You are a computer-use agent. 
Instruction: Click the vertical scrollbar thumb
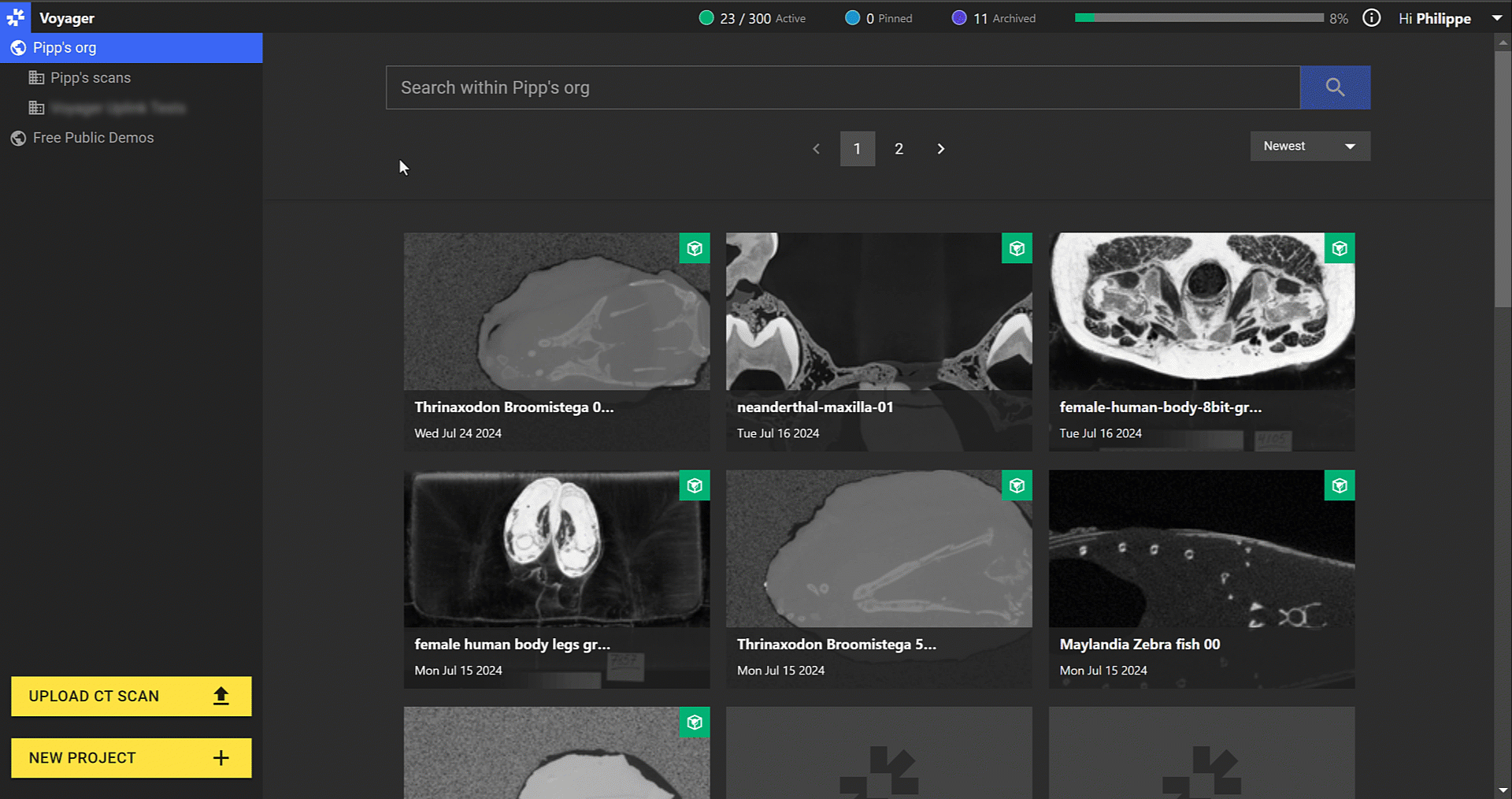click(1503, 180)
